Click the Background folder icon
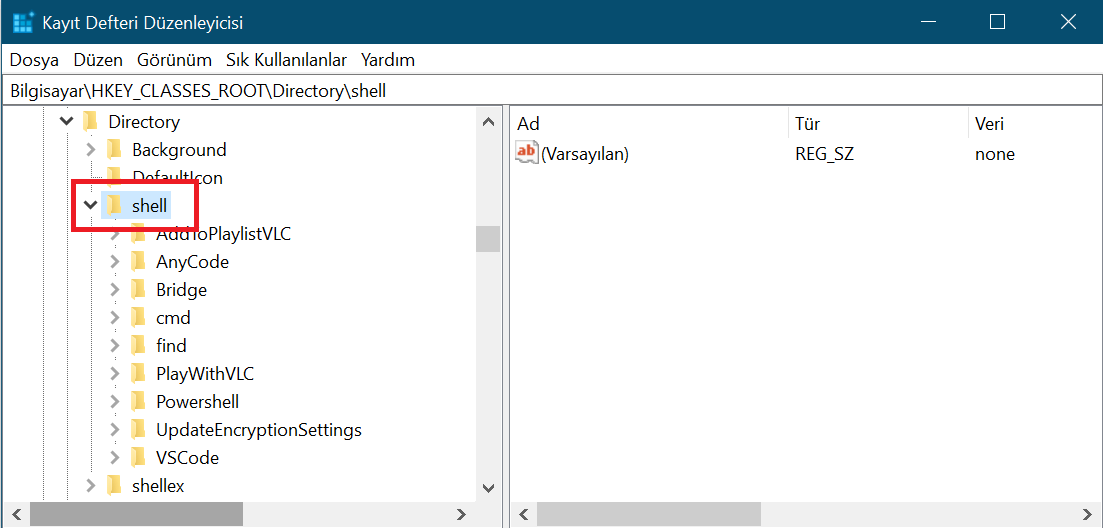The height and width of the screenshot is (528, 1103). tap(114, 150)
